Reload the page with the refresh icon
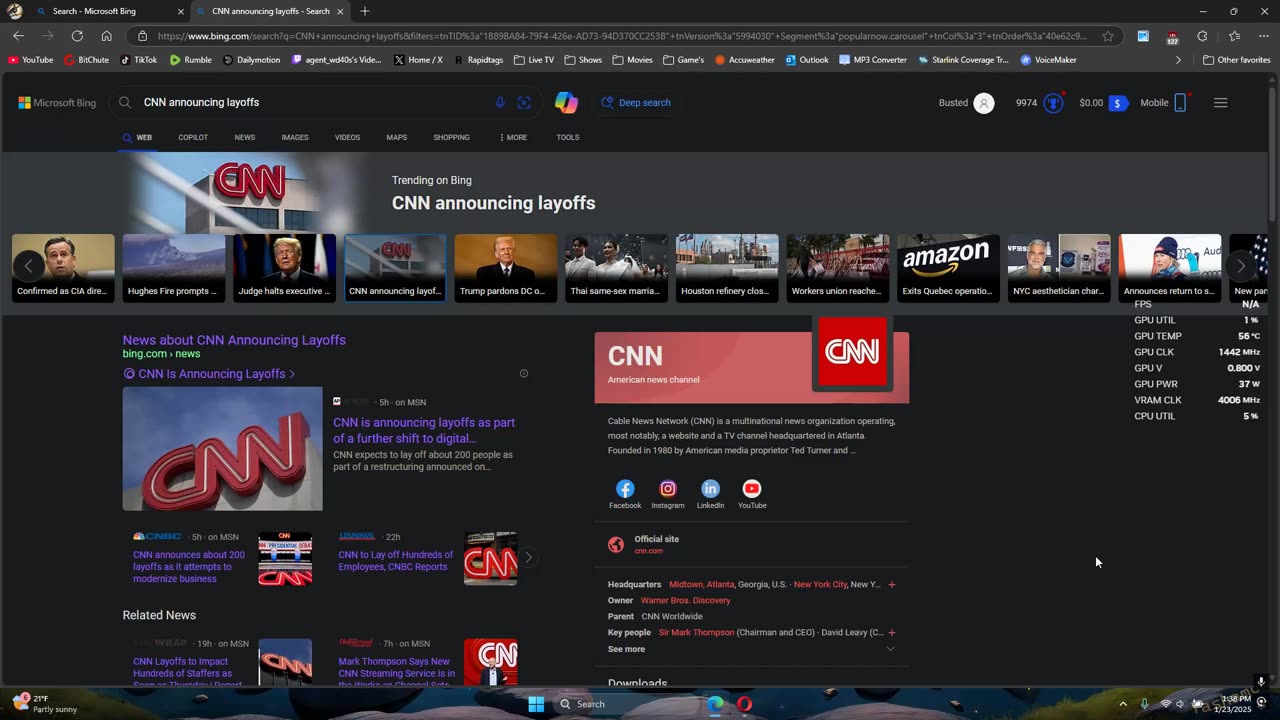 pyautogui.click(x=77, y=36)
